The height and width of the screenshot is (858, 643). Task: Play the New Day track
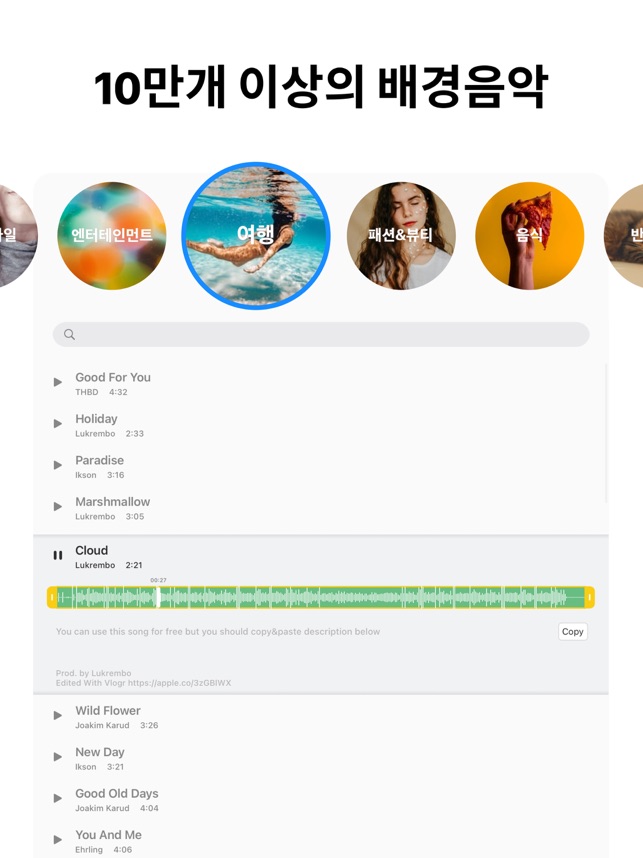point(57,757)
